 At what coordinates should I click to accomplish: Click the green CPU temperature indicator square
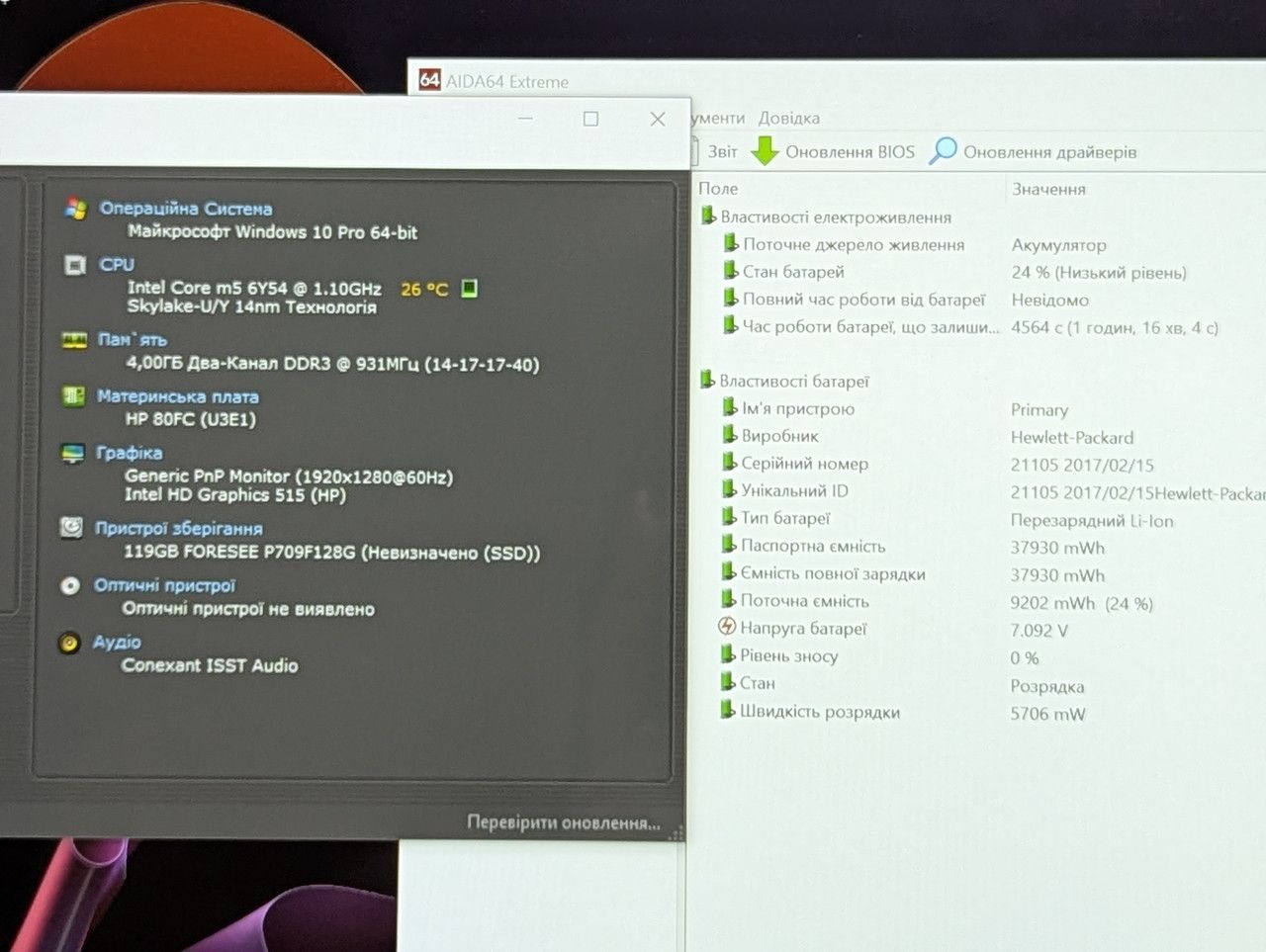coord(470,288)
